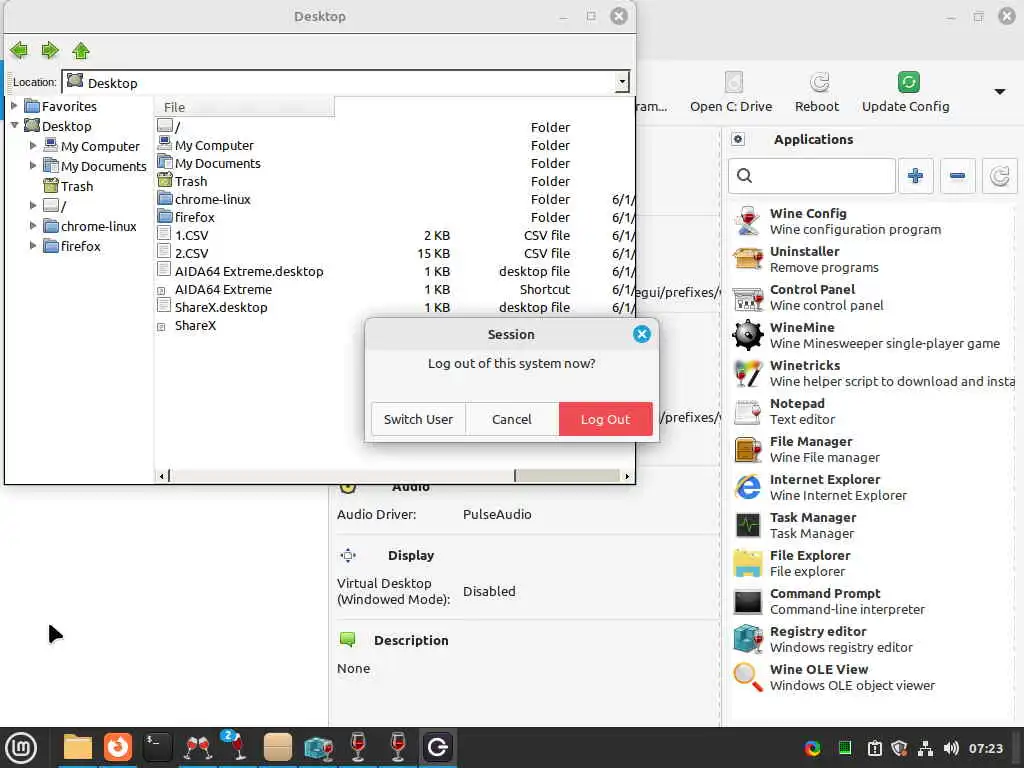Screen dimensions: 1024x768
Task: Go forward with the green right arrow
Action: pos(50,50)
